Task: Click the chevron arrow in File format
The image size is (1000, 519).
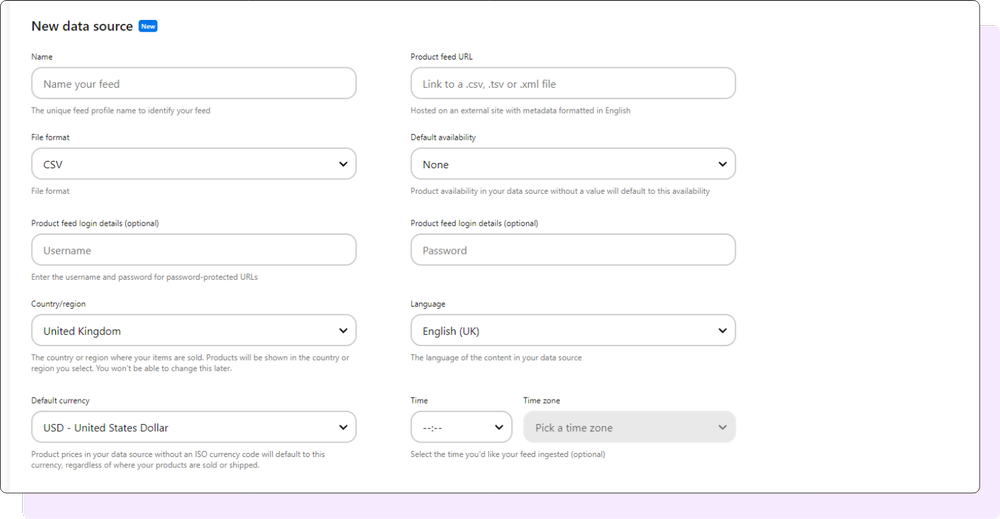Action: point(343,164)
